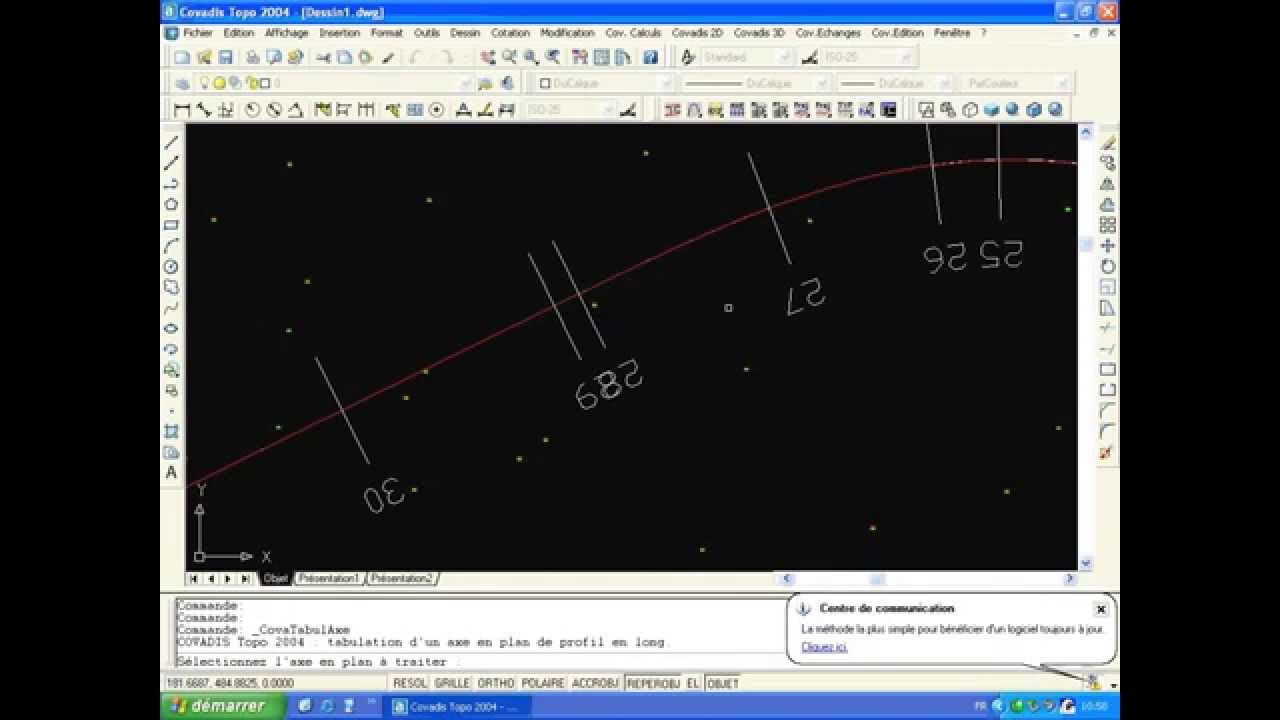
Task: Click the New drawing icon
Action: (x=182, y=58)
